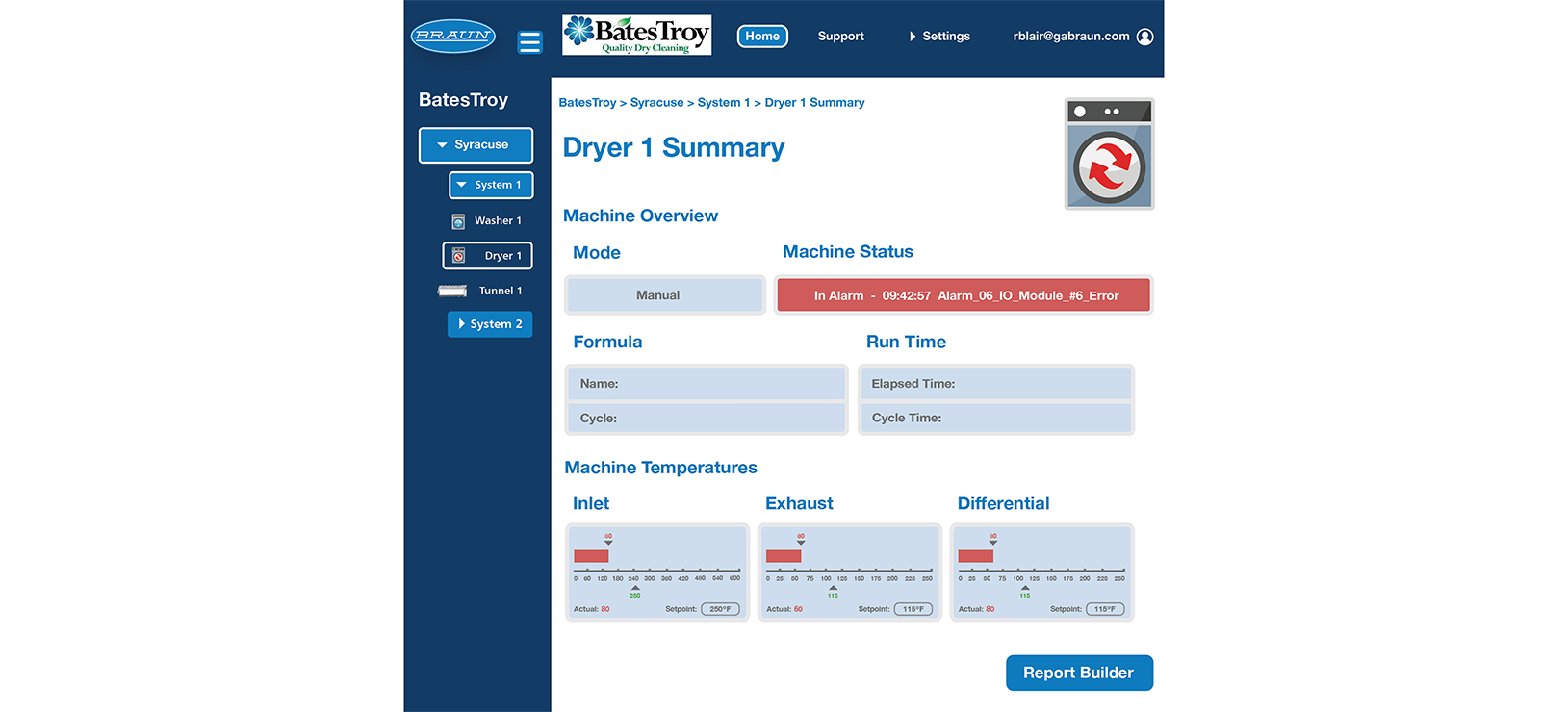This screenshot has width=1568, height=712.
Task: Click the Inlet setpoint 250°F field
Action: coord(720,609)
